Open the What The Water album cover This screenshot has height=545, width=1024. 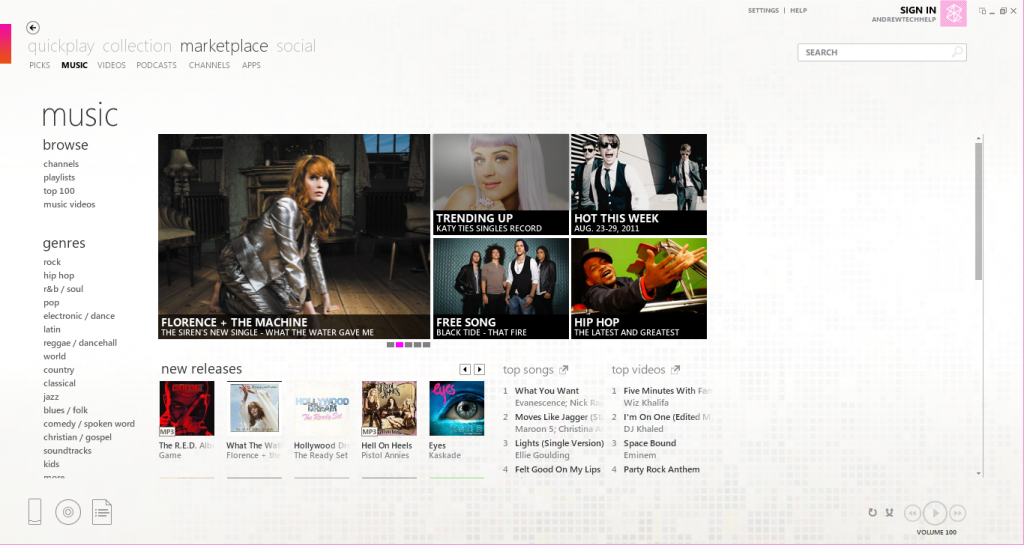tap(255, 409)
